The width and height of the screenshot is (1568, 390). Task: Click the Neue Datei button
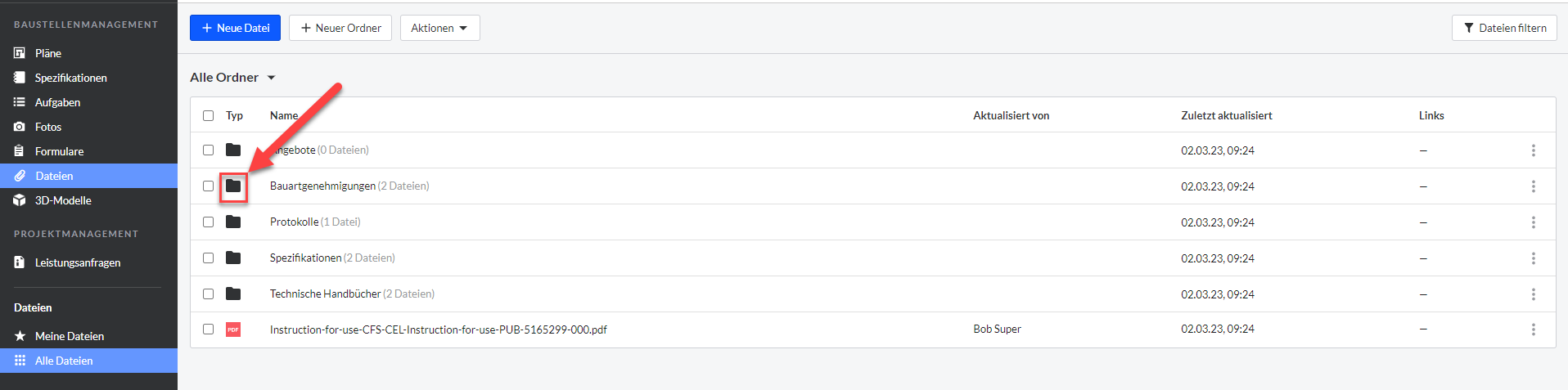(235, 28)
